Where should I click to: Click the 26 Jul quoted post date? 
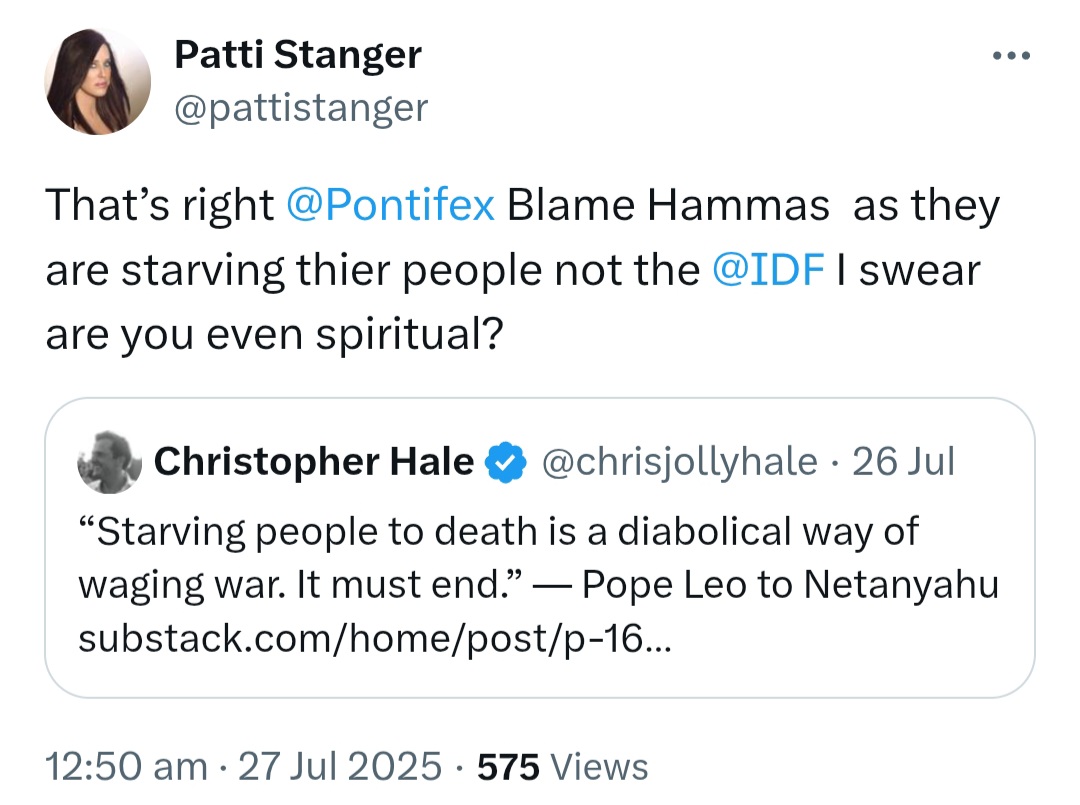coord(904,461)
